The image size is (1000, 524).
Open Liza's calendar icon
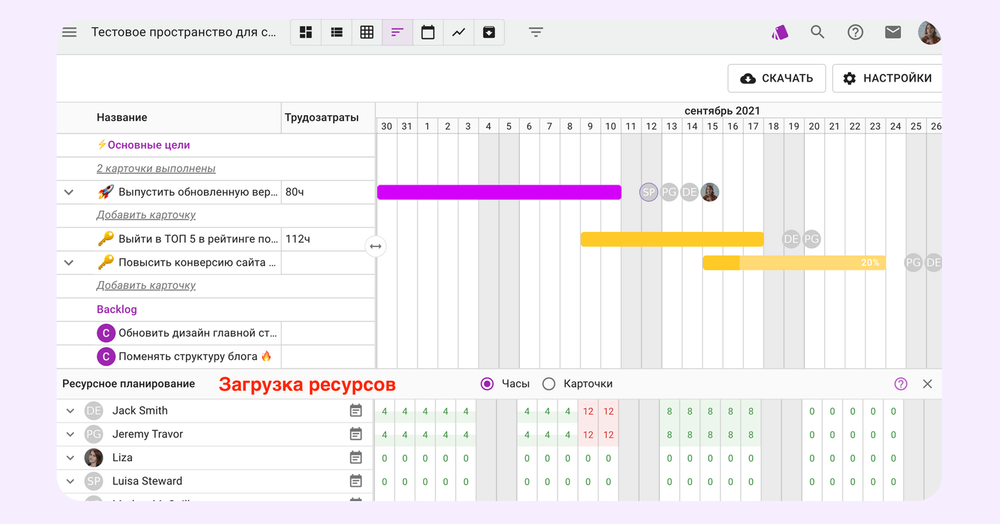(356, 458)
